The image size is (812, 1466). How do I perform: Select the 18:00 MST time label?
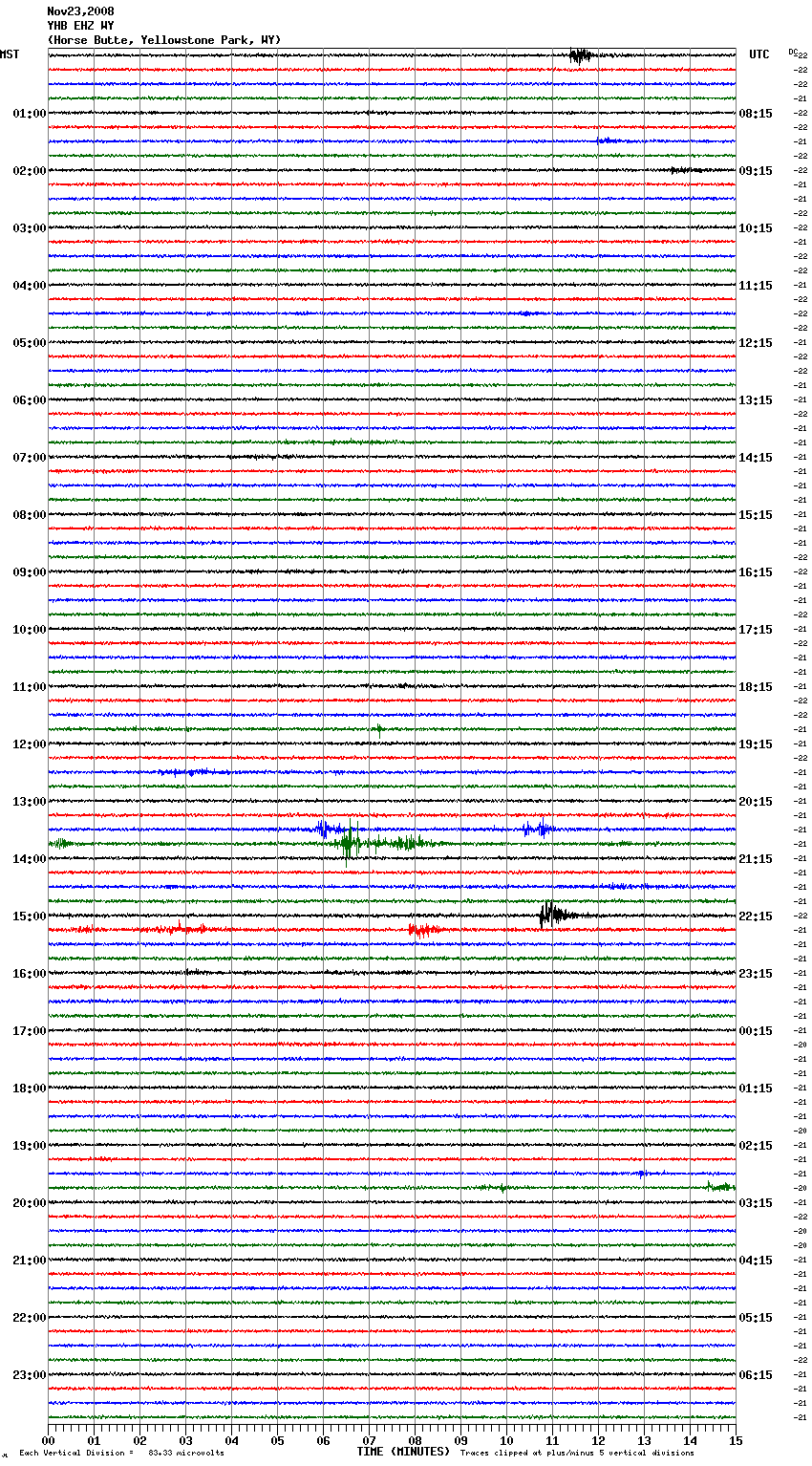30,1089
